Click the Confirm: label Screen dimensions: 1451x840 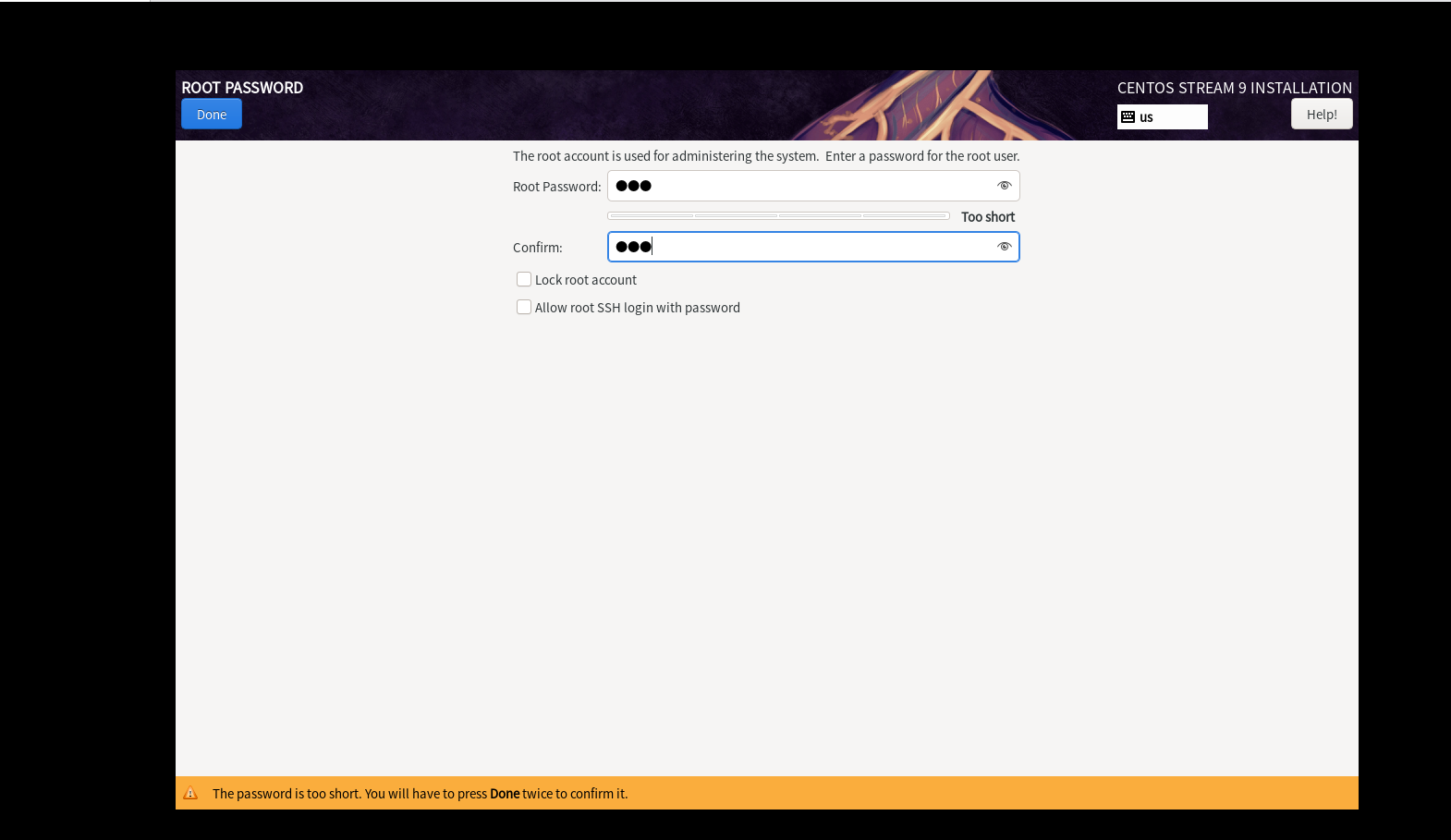pyautogui.click(x=538, y=248)
